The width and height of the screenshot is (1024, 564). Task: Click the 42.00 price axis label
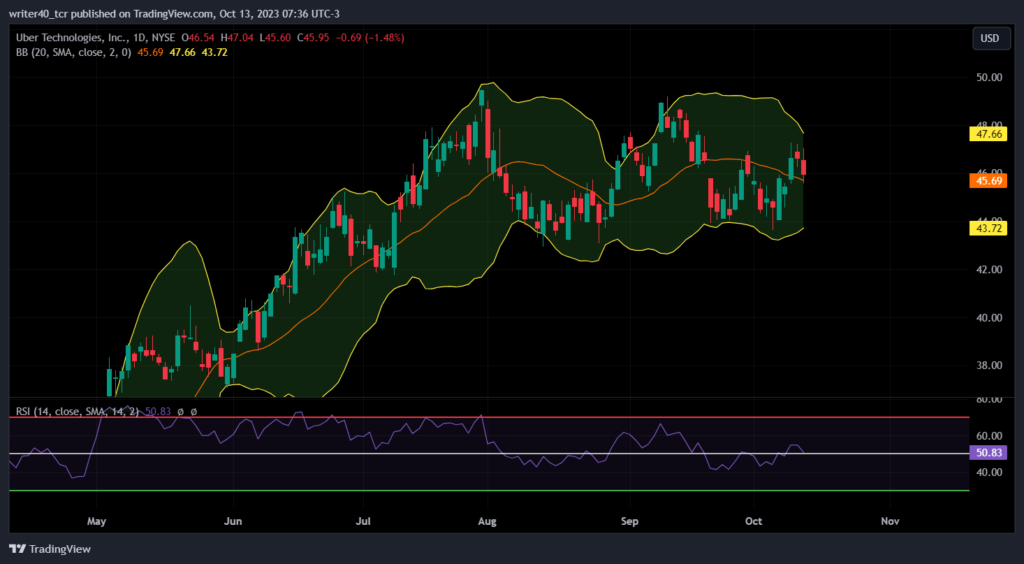pos(988,270)
